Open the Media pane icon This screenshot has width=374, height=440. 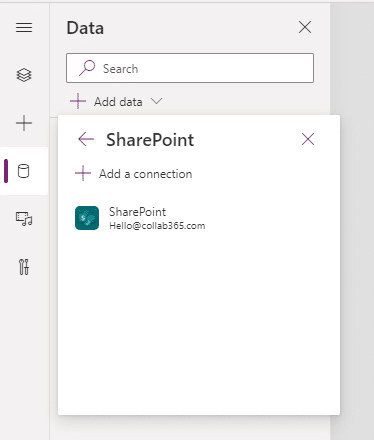[x=24, y=219]
